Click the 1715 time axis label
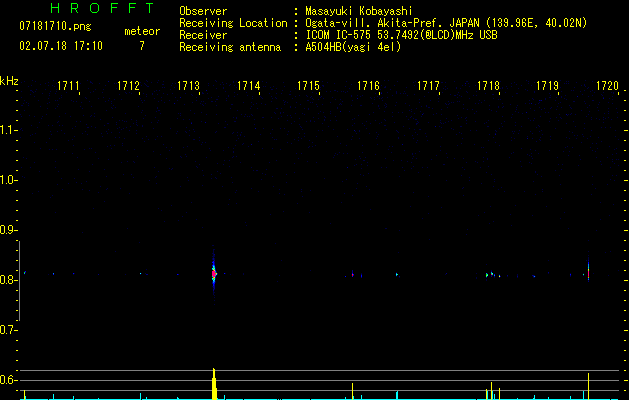 point(308,85)
